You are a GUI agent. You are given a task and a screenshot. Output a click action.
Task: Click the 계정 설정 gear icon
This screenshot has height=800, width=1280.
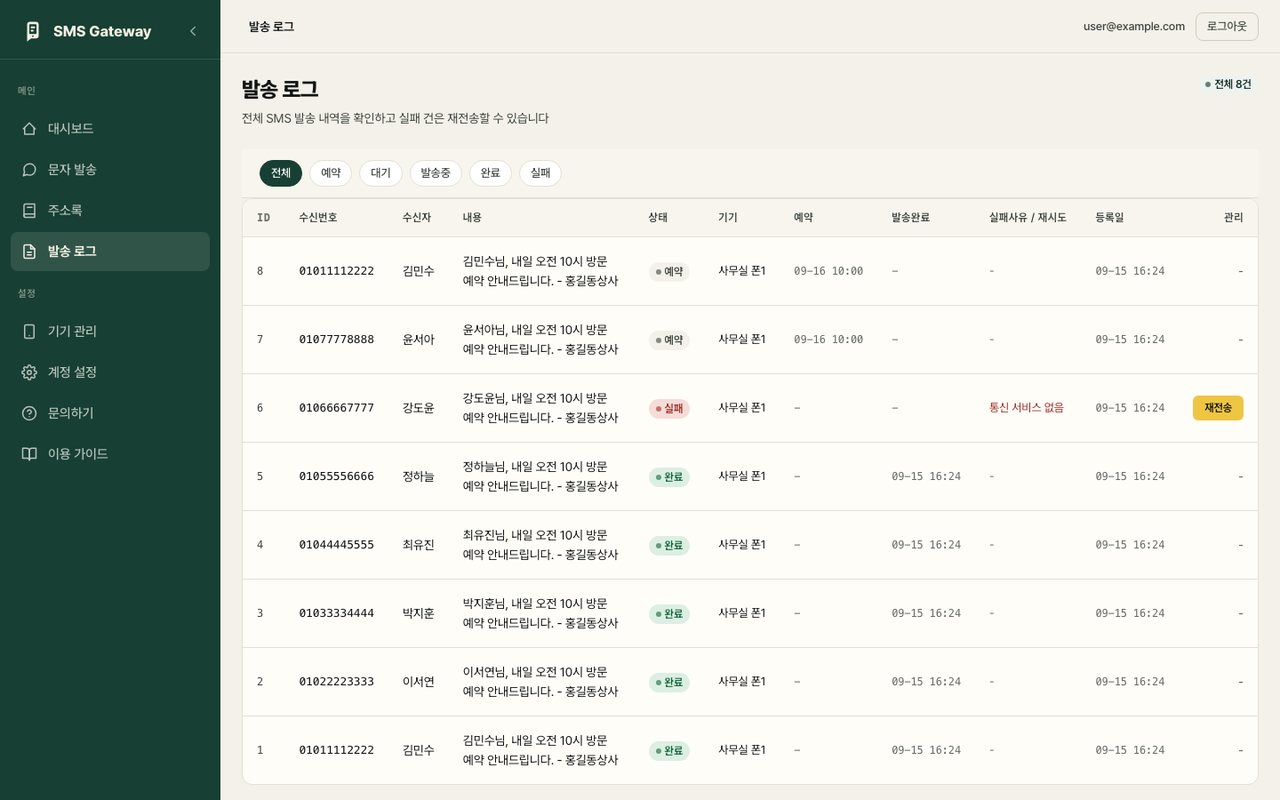pos(29,372)
